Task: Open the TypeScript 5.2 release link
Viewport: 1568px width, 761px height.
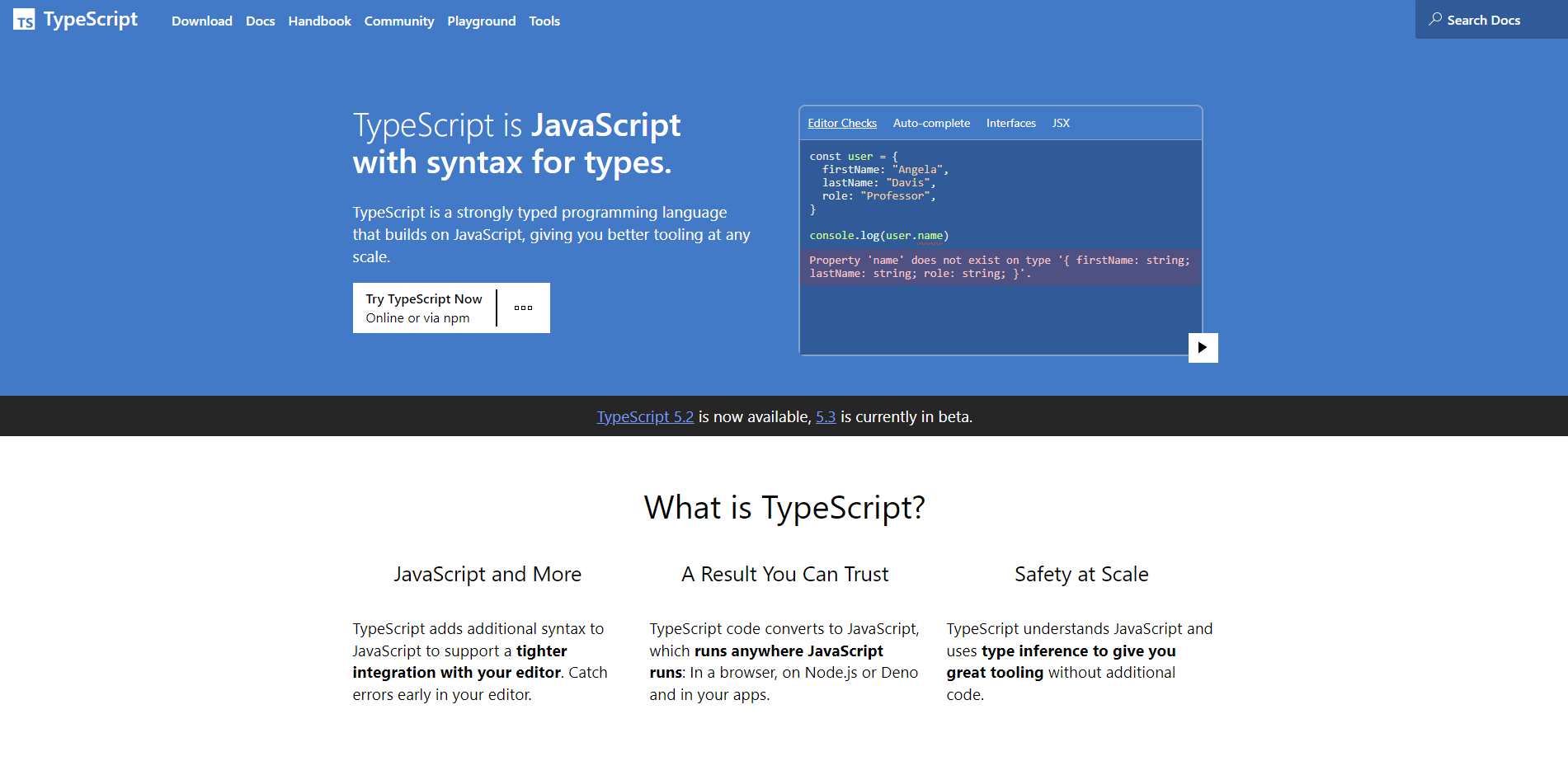Action: click(645, 417)
